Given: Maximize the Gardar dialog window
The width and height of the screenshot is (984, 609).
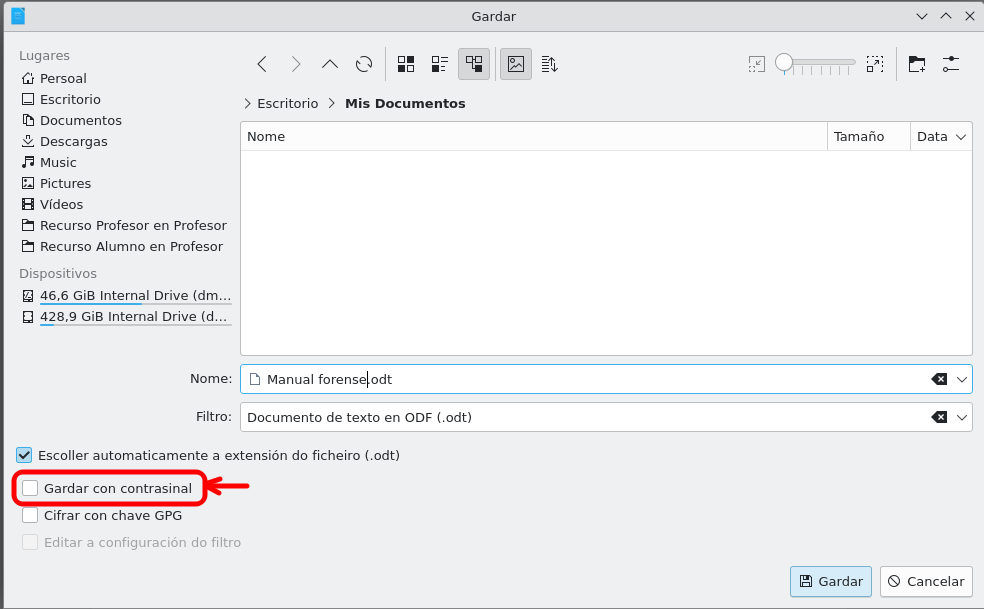Looking at the screenshot, I should coord(946,16).
